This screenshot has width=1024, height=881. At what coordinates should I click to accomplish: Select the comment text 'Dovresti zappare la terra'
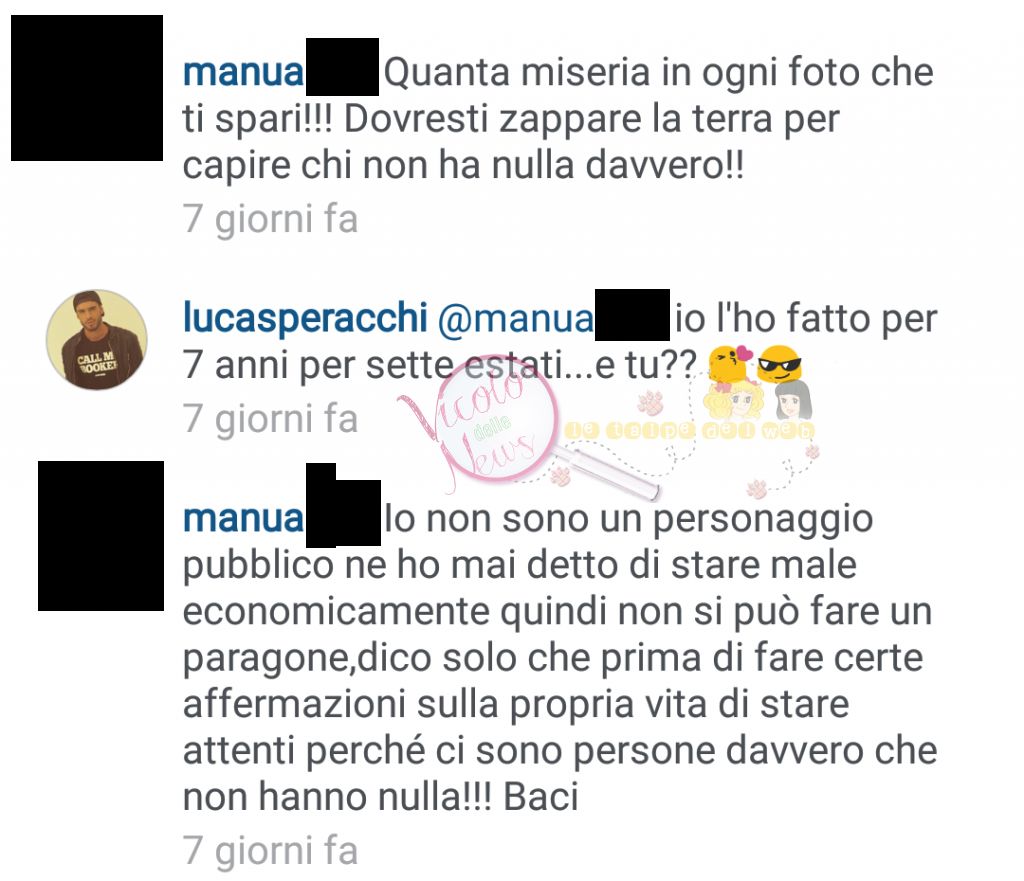click(x=559, y=120)
